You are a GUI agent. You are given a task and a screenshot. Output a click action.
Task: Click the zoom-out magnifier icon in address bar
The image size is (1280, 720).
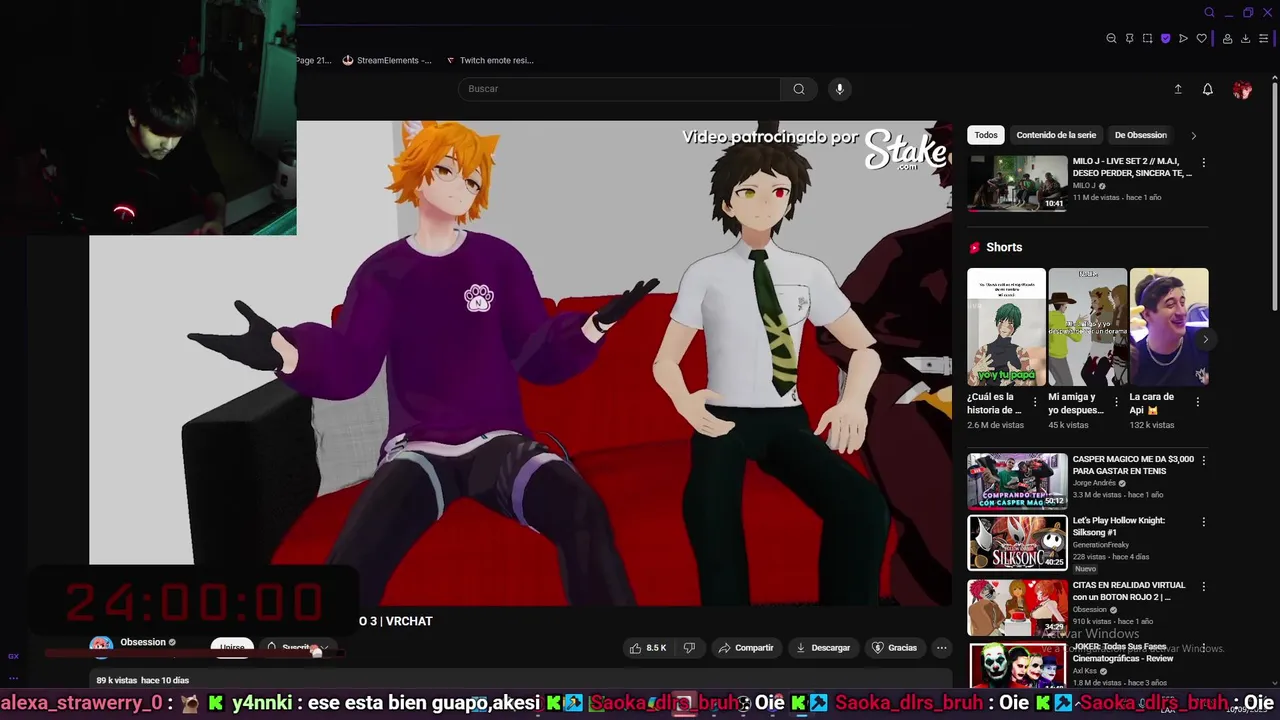tap(1111, 39)
